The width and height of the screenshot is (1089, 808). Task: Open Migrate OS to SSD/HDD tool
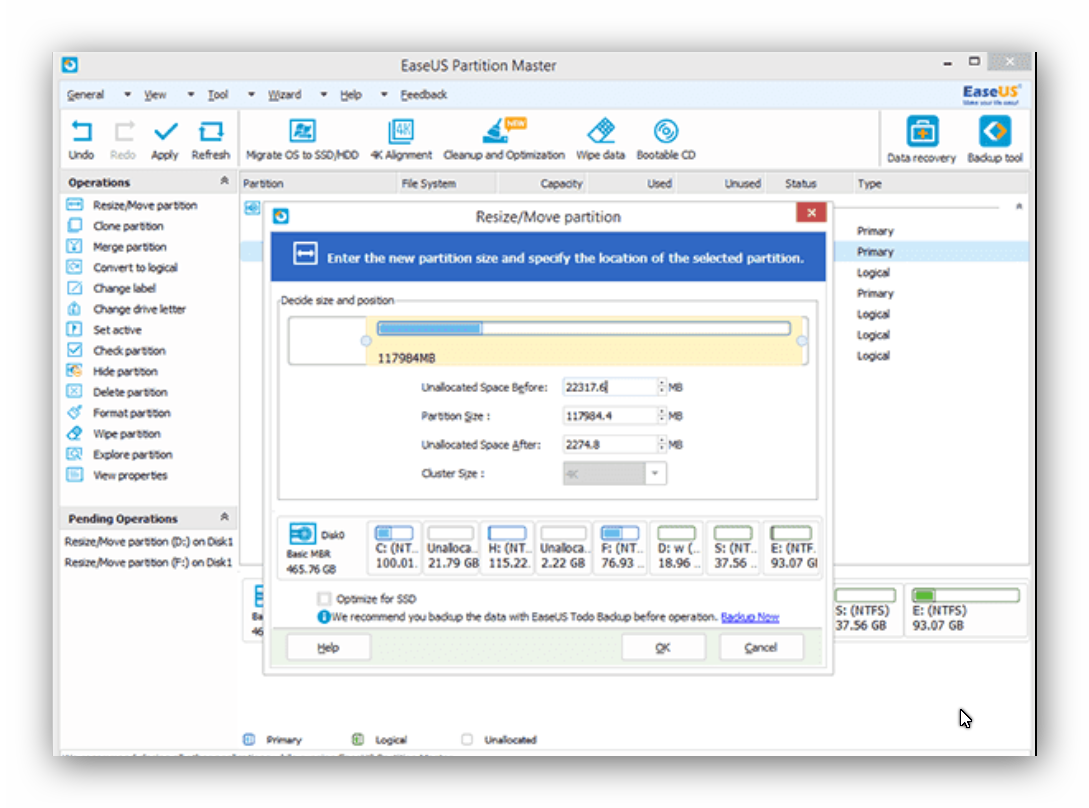(x=302, y=140)
